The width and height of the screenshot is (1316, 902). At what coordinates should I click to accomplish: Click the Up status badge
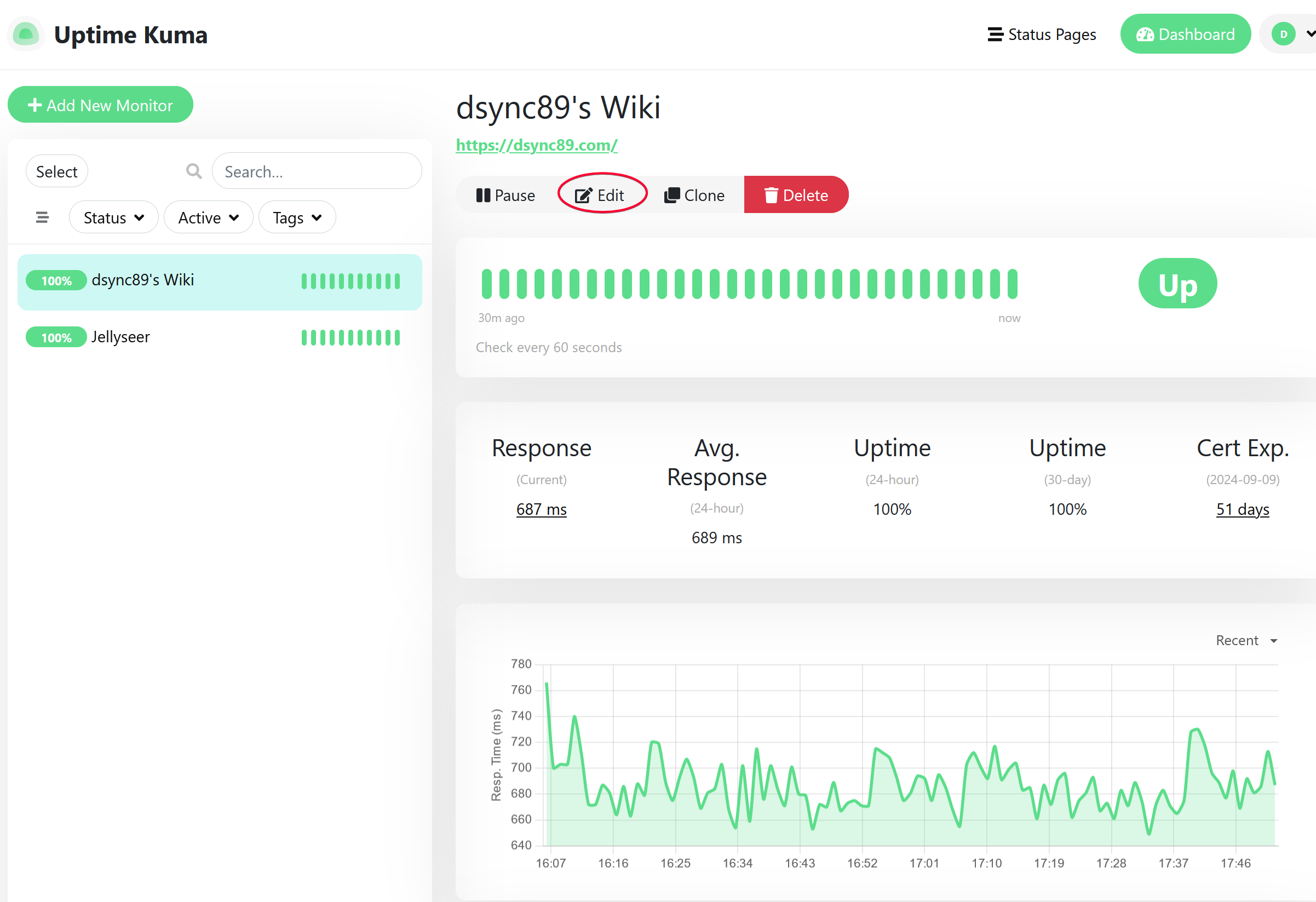pyautogui.click(x=1178, y=284)
